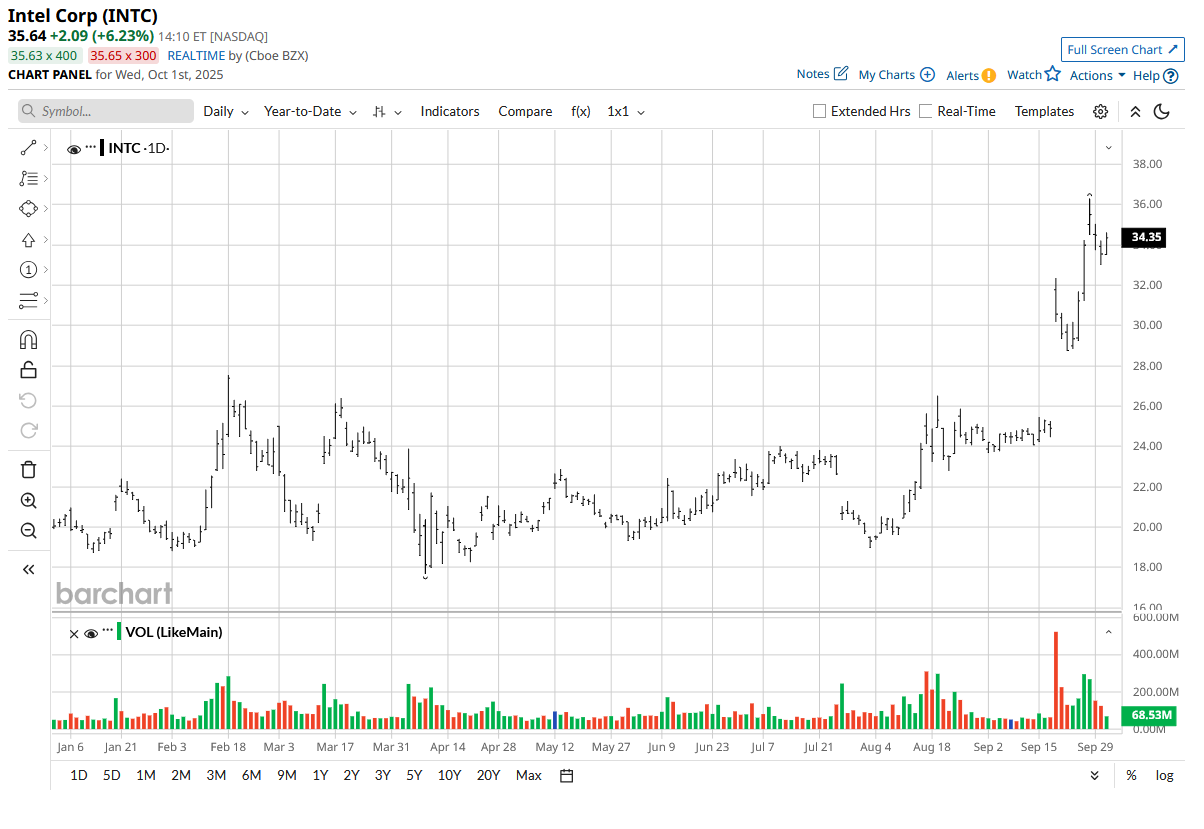
Task: Click the Symbol search input field
Action: (x=106, y=111)
